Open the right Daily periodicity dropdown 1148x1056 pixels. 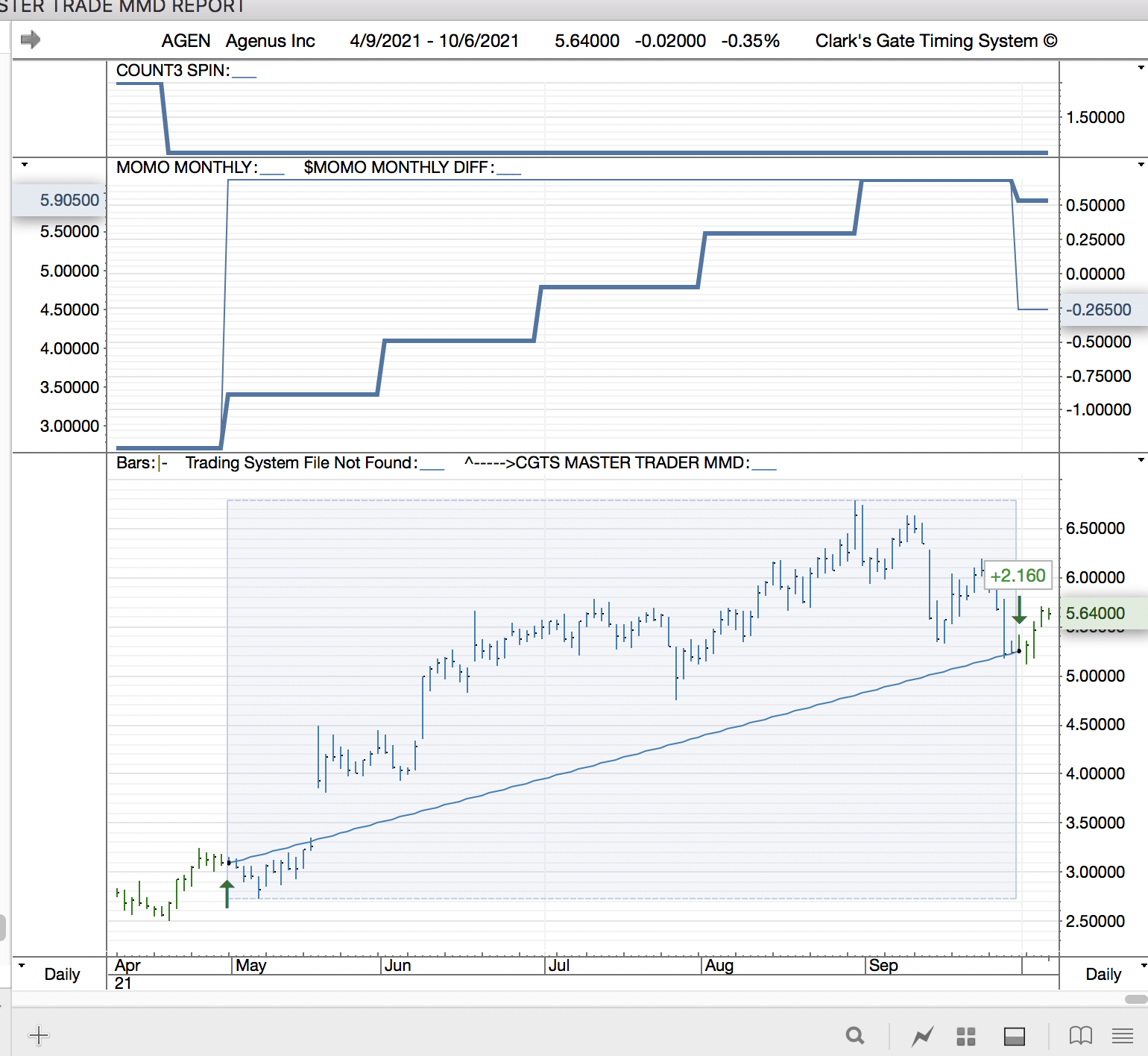pos(1141,966)
